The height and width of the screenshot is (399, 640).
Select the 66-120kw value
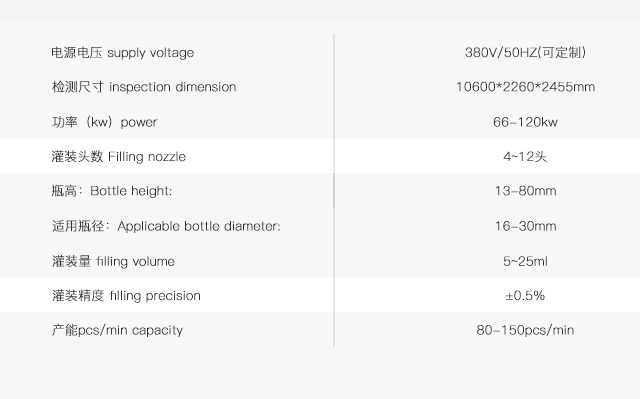pyautogui.click(x=525, y=122)
